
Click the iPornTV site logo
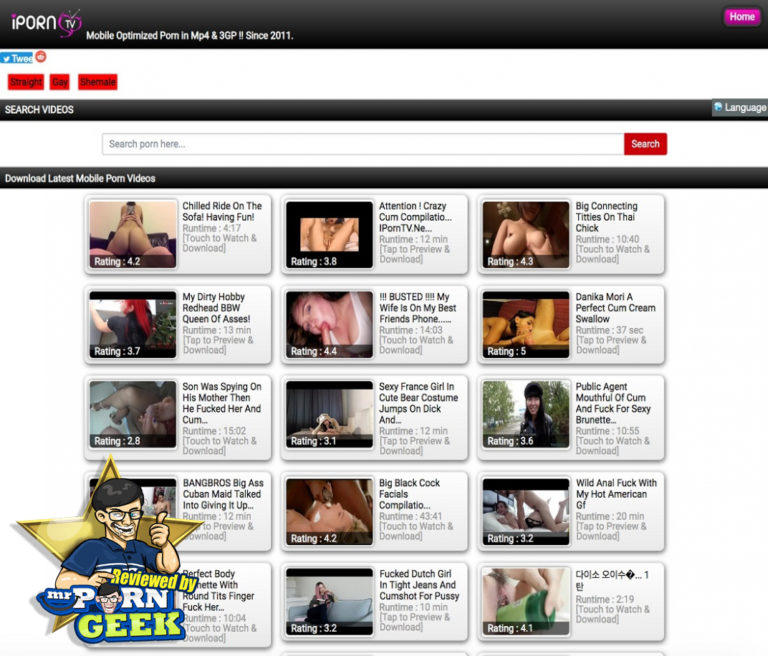45,22
